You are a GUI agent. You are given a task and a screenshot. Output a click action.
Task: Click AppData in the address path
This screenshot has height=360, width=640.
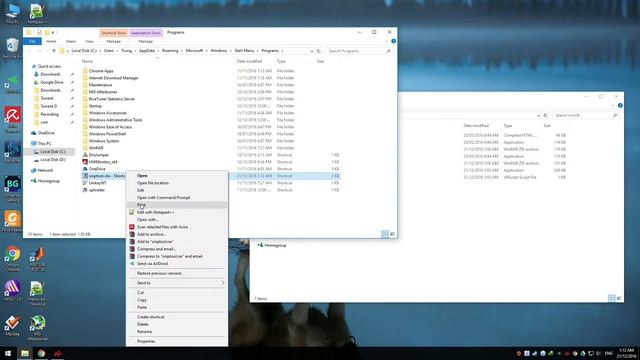pos(147,51)
